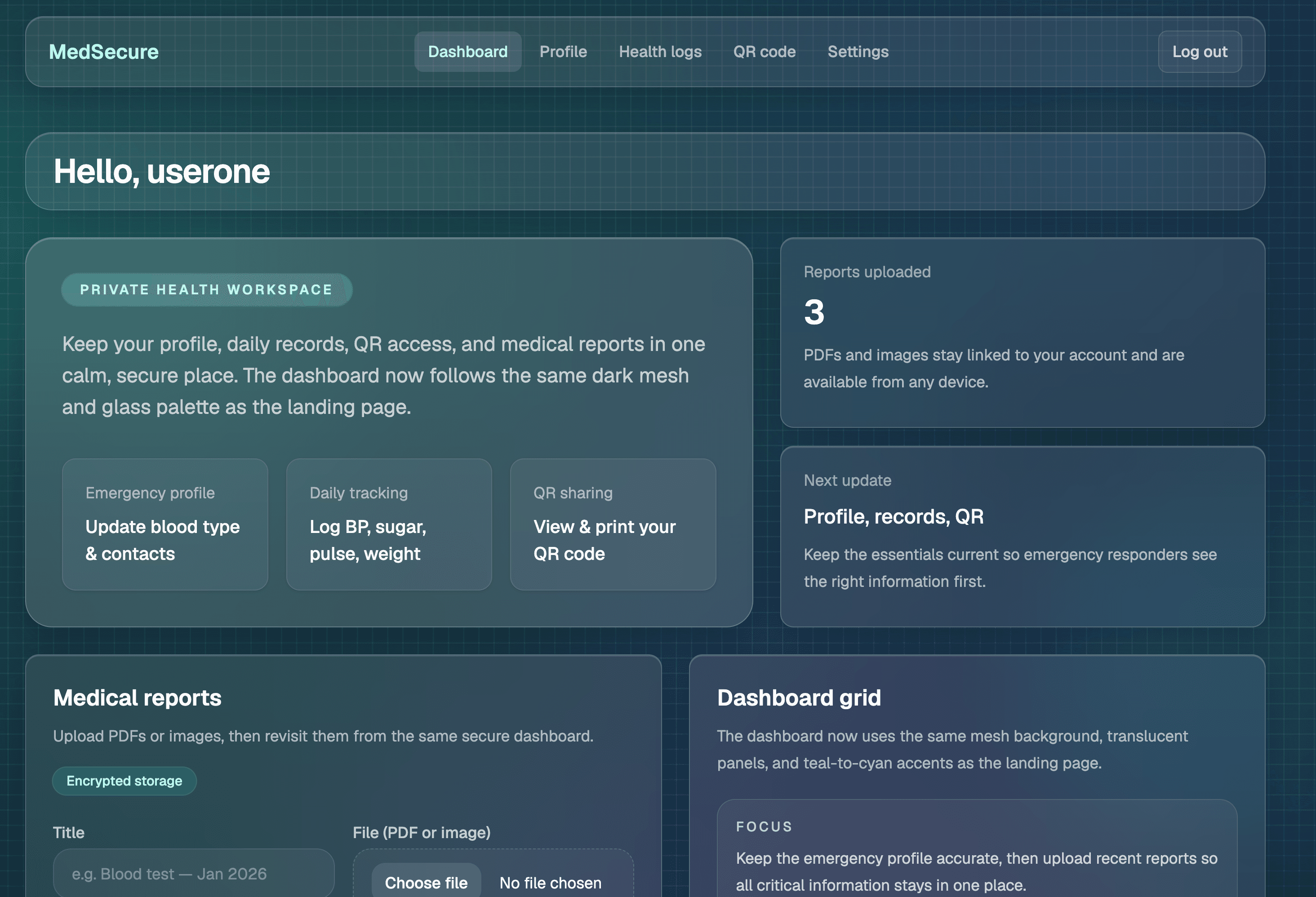The image size is (1316, 897).
Task: Open the Emergency profile card
Action: [x=165, y=524]
